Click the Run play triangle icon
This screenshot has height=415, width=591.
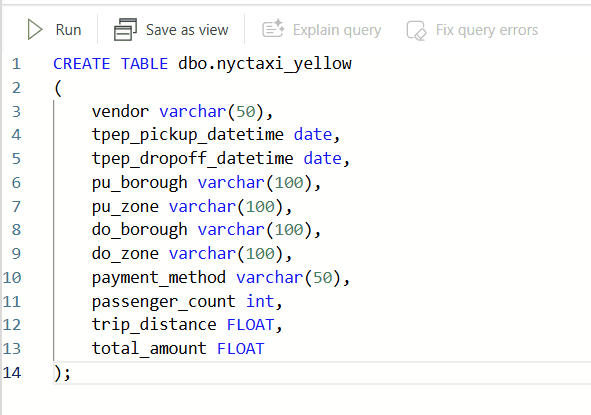35,30
